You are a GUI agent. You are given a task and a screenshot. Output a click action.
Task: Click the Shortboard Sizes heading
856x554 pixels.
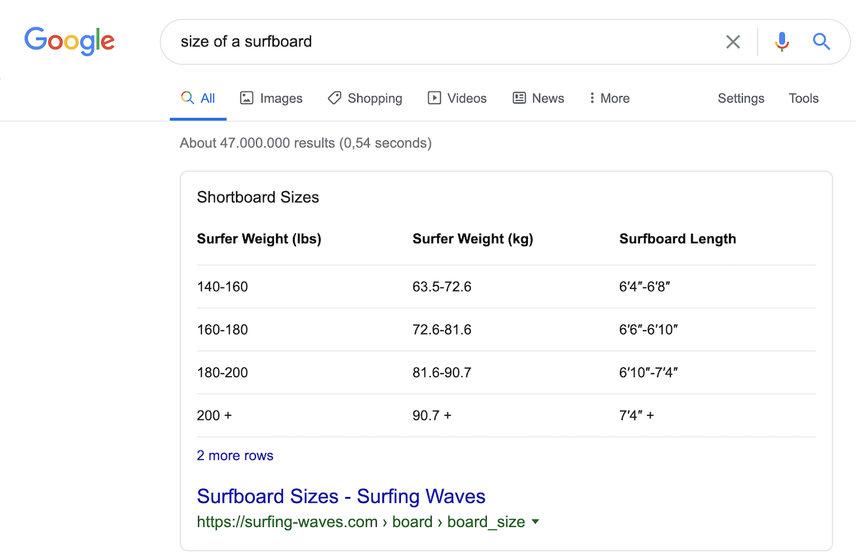pyautogui.click(x=258, y=197)
